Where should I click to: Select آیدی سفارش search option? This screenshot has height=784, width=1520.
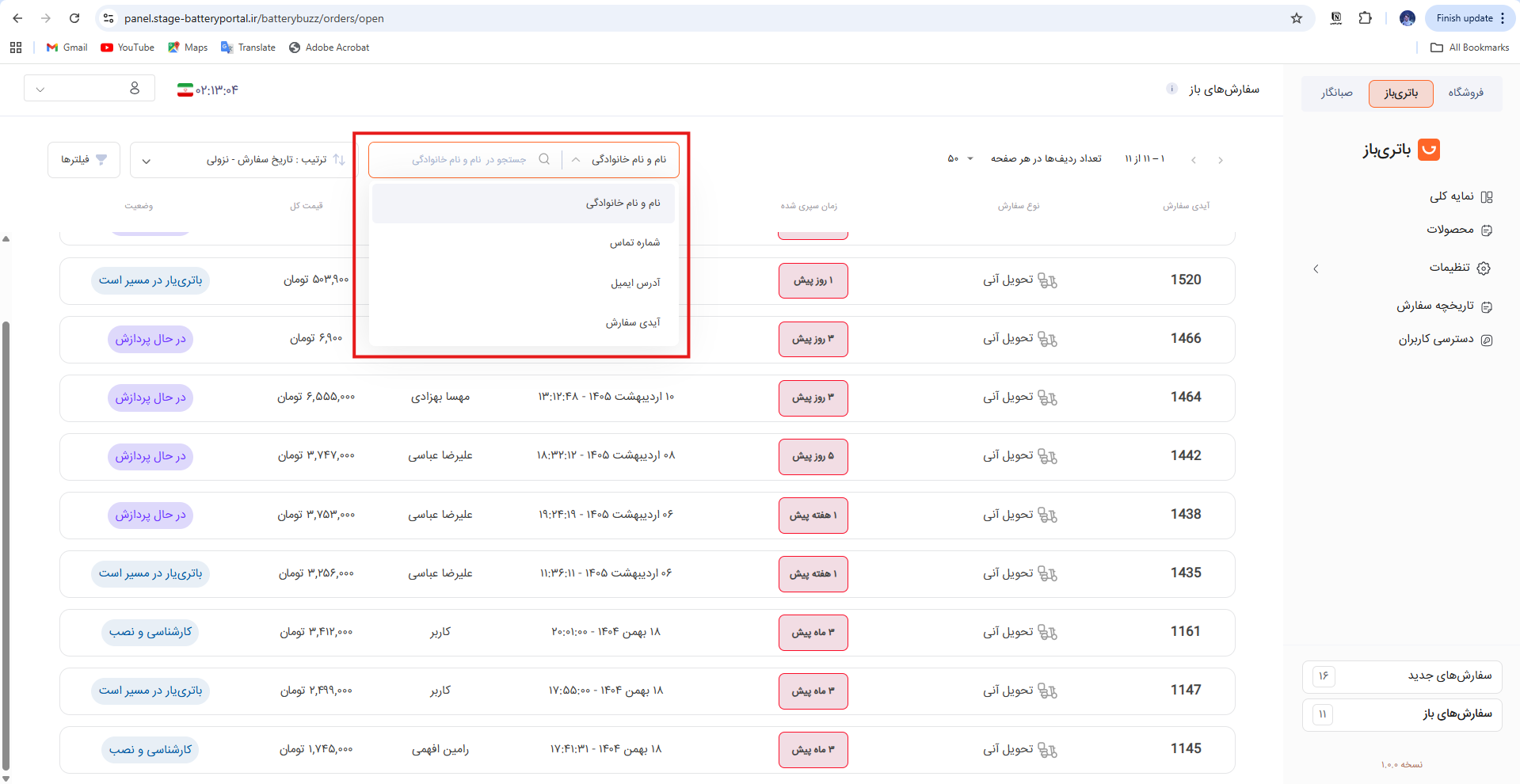pos(524,322)
